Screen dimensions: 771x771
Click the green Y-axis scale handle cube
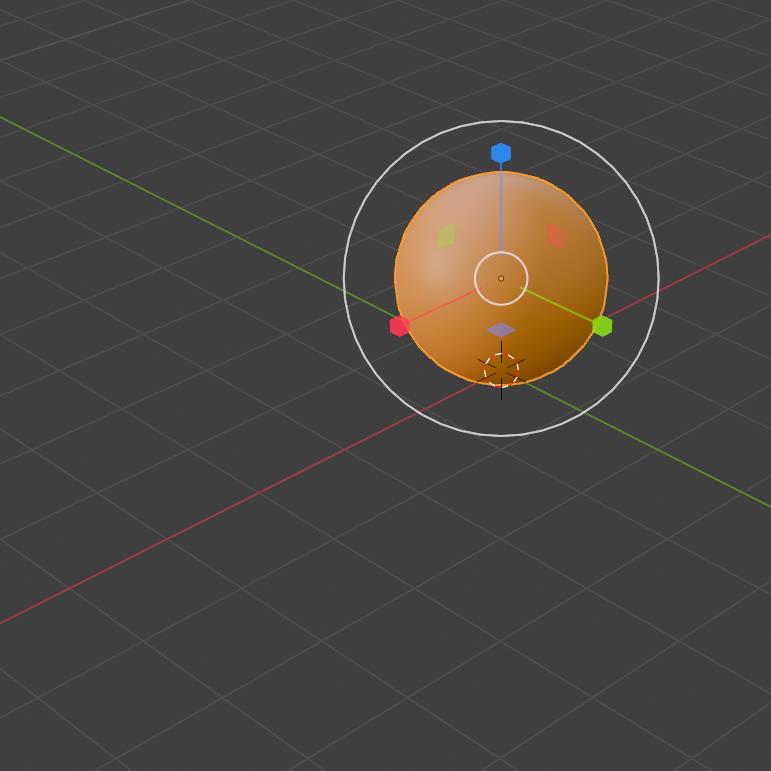click(x=602, y=326)
